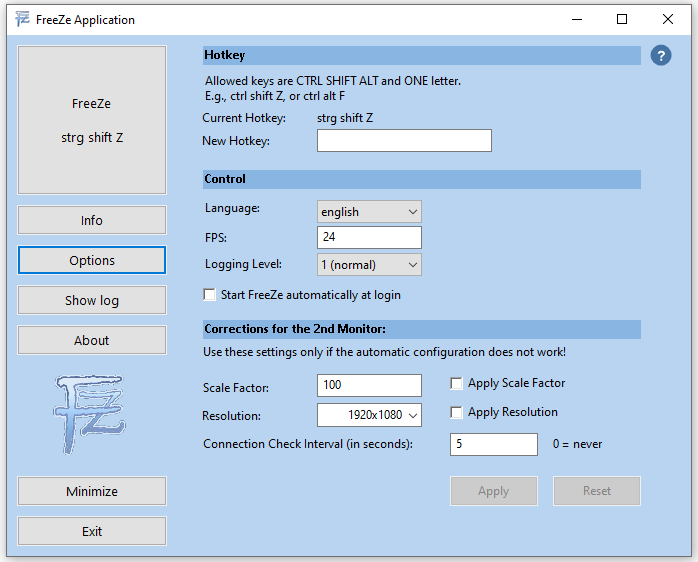Expand the Logging Level dropdown

click(369, 265)
